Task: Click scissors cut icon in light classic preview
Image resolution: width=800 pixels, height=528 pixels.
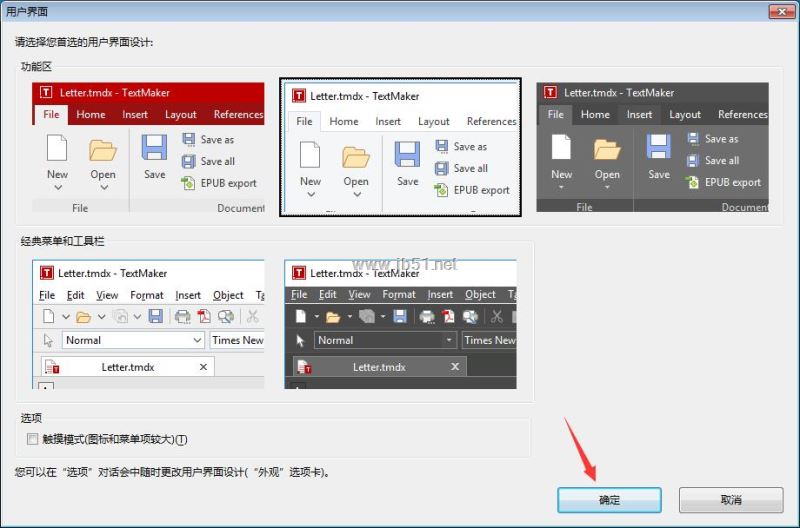Action: click(x=253, y=316)
